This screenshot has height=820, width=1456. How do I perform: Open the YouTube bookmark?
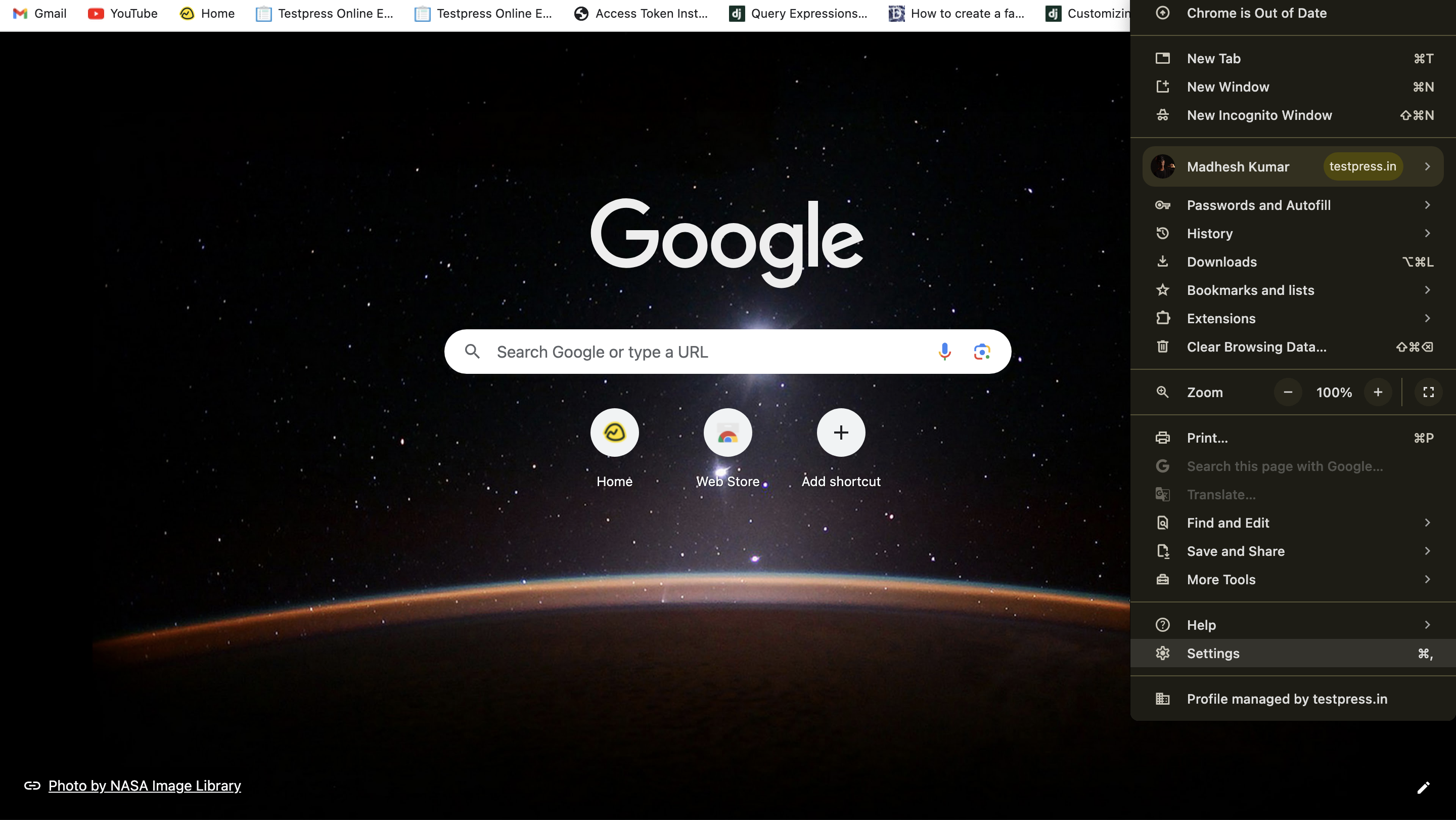pos(123,14)
